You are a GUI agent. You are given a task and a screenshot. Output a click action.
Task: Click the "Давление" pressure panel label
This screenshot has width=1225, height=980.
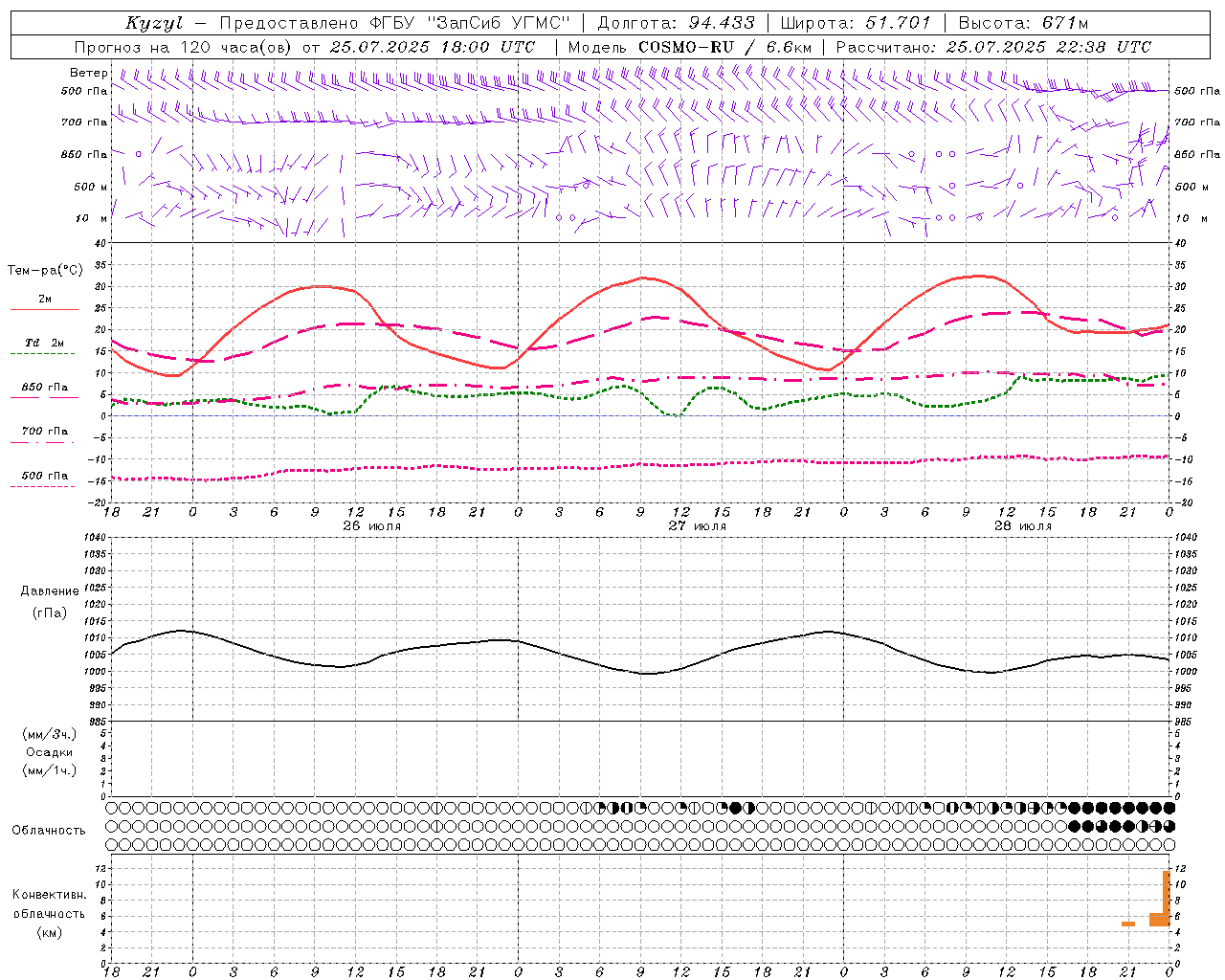tap(50, 591)
